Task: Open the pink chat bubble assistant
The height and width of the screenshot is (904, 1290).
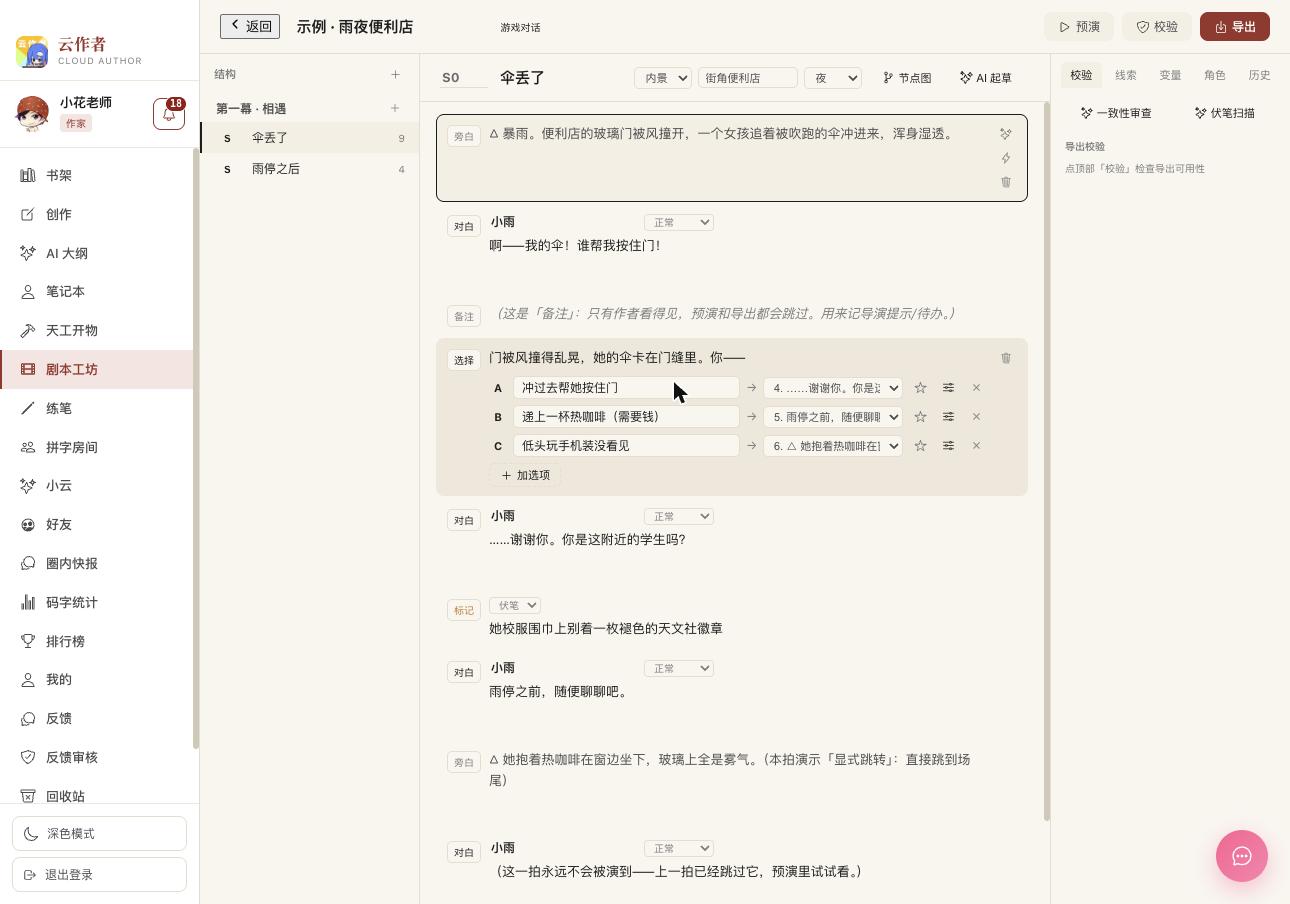Action: [1242, 856]
